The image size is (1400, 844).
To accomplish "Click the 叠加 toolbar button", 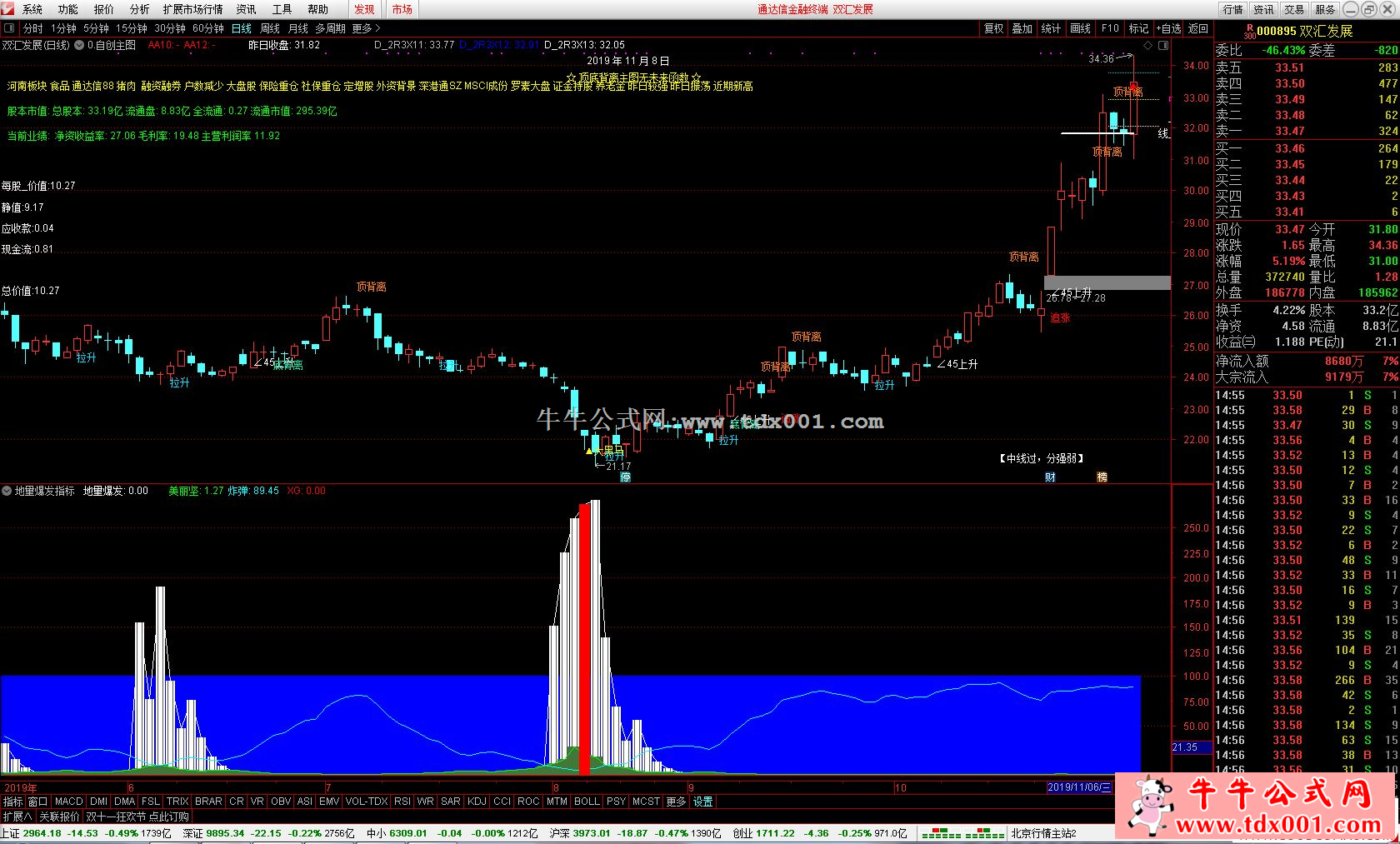I will (1022, 28).
